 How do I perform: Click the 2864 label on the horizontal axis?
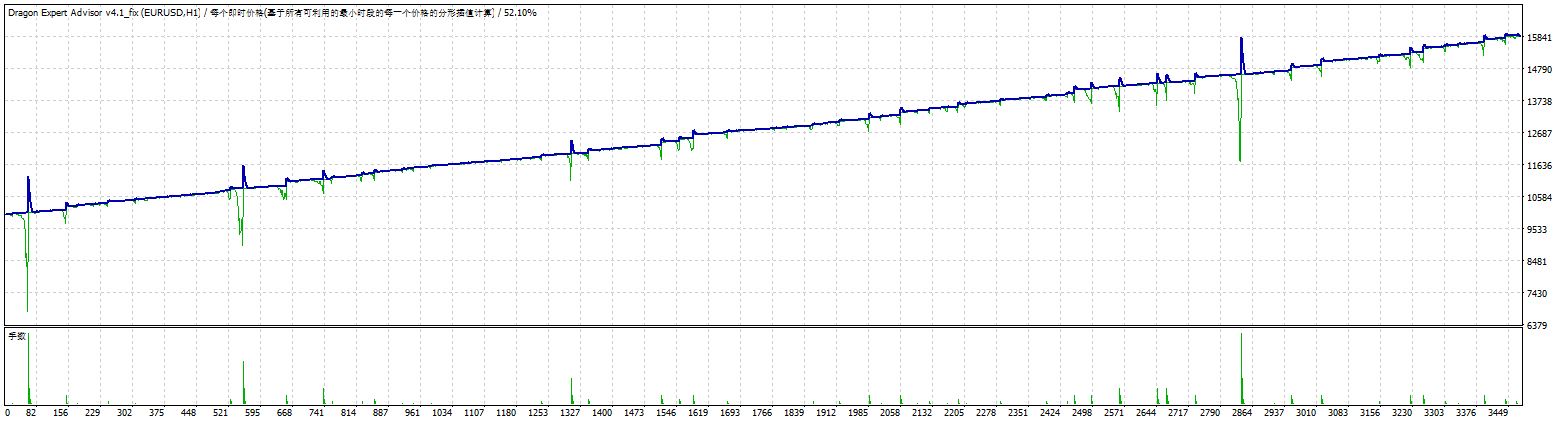(x=1241, y=412)
